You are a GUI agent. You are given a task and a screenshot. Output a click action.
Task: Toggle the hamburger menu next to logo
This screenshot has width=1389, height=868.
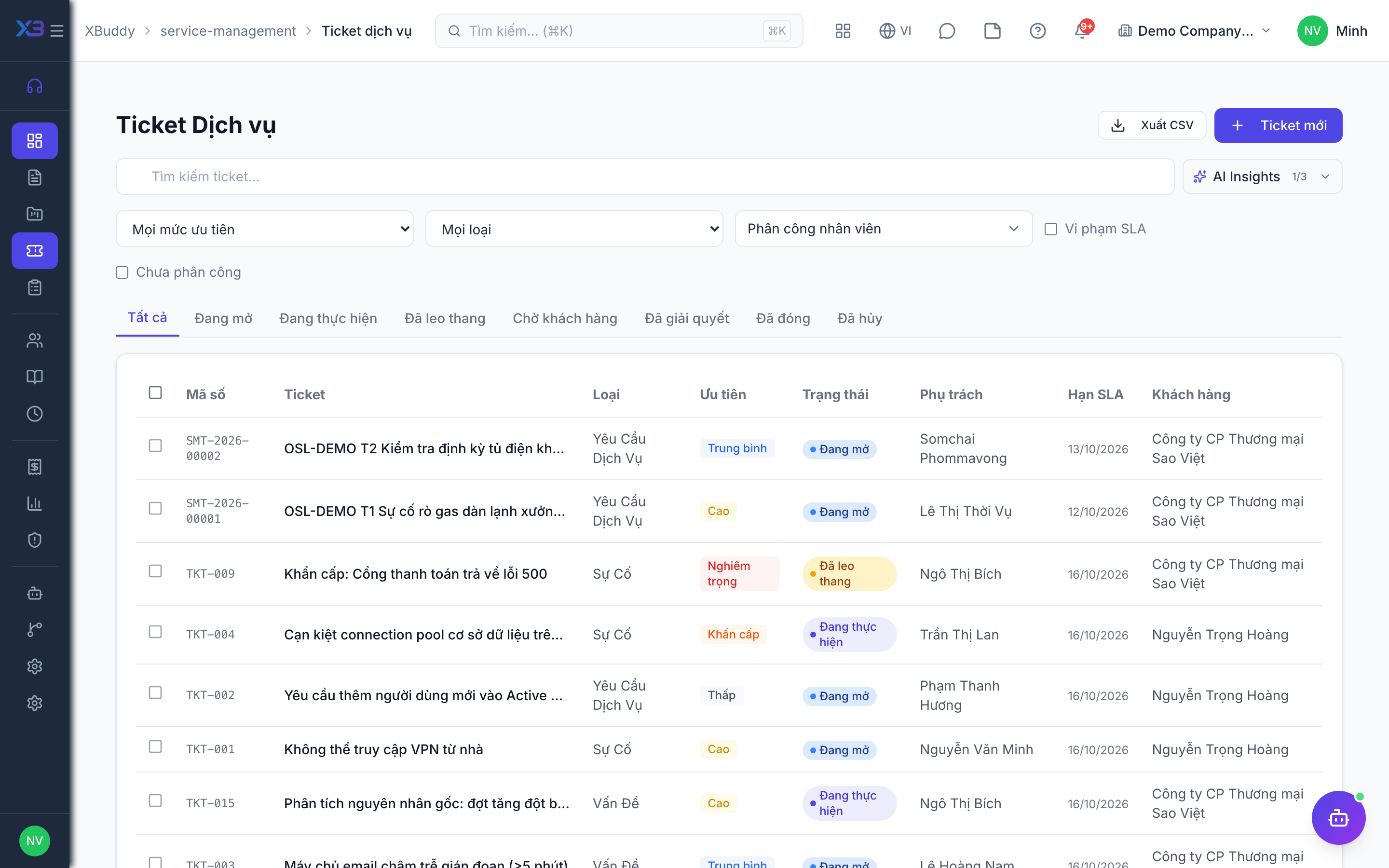pos(57,30)
